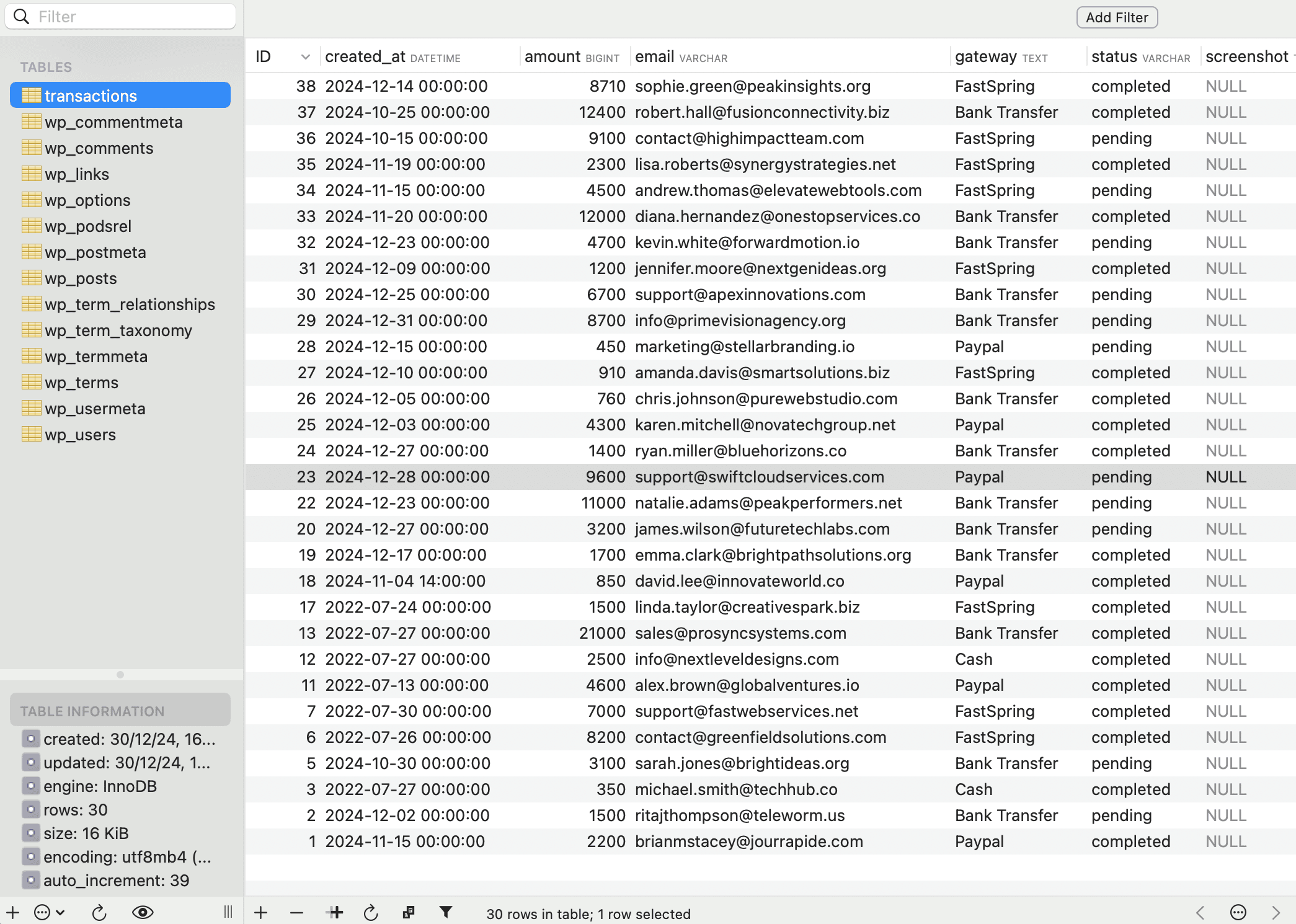The height and width of the screenshot is (924, 1296).
Task: Toggle the eye visibility icon in sidebar
Action: (143, 913)
